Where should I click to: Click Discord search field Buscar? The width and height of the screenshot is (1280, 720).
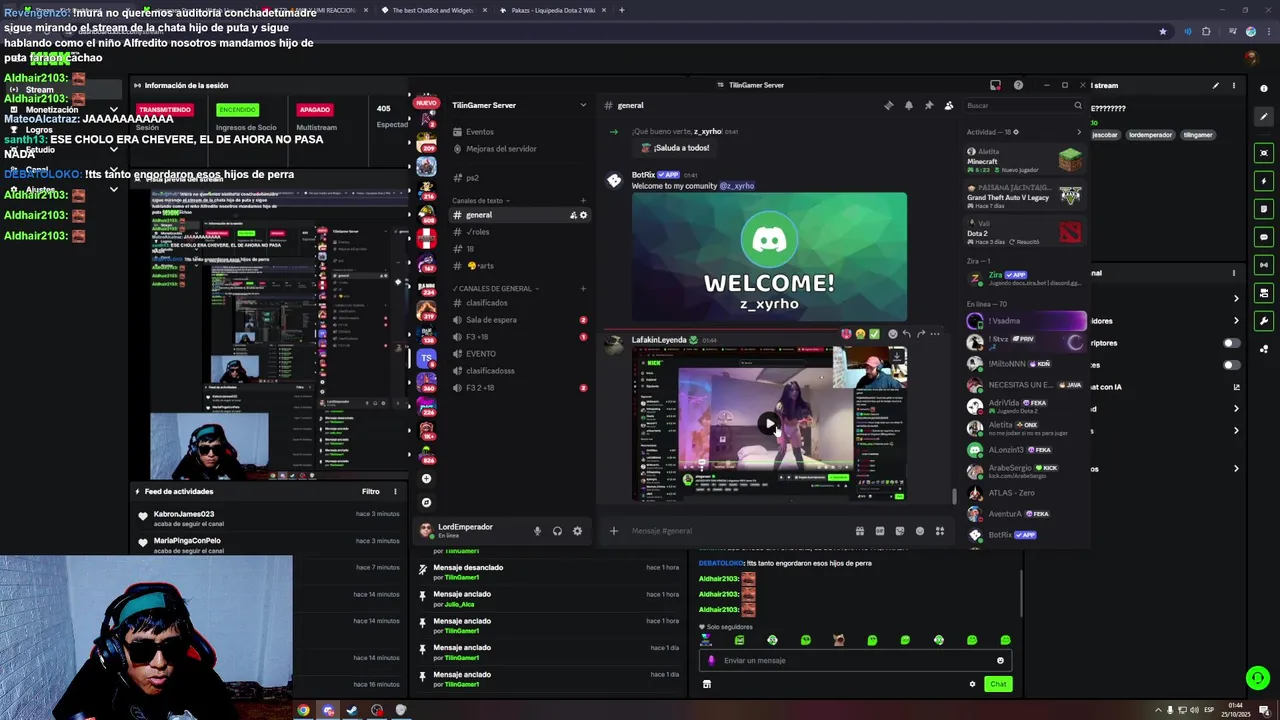click(1023, 105)
